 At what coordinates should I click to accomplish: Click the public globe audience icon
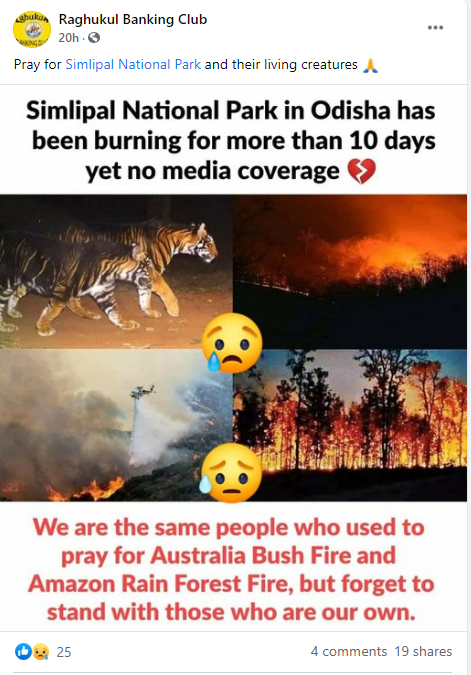[94, 38]
